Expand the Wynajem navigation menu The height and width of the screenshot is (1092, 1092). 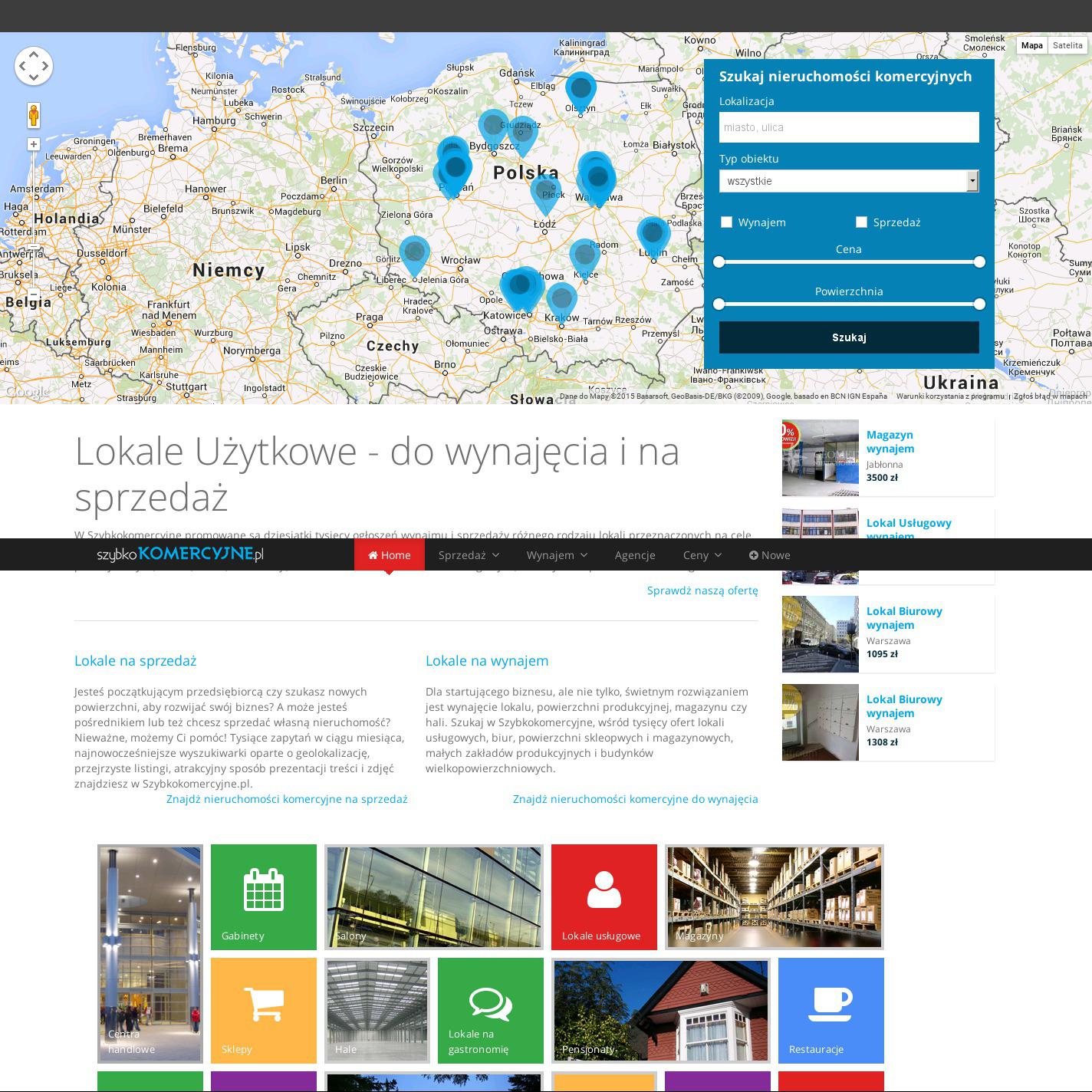557,555
